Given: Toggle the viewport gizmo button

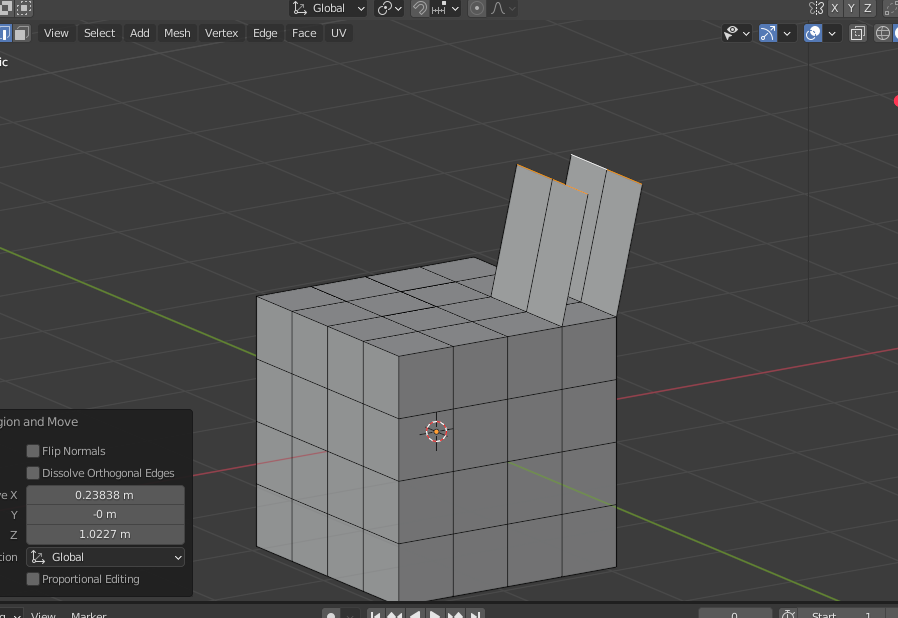Looking at the screenshot, I should coord(767,33).
